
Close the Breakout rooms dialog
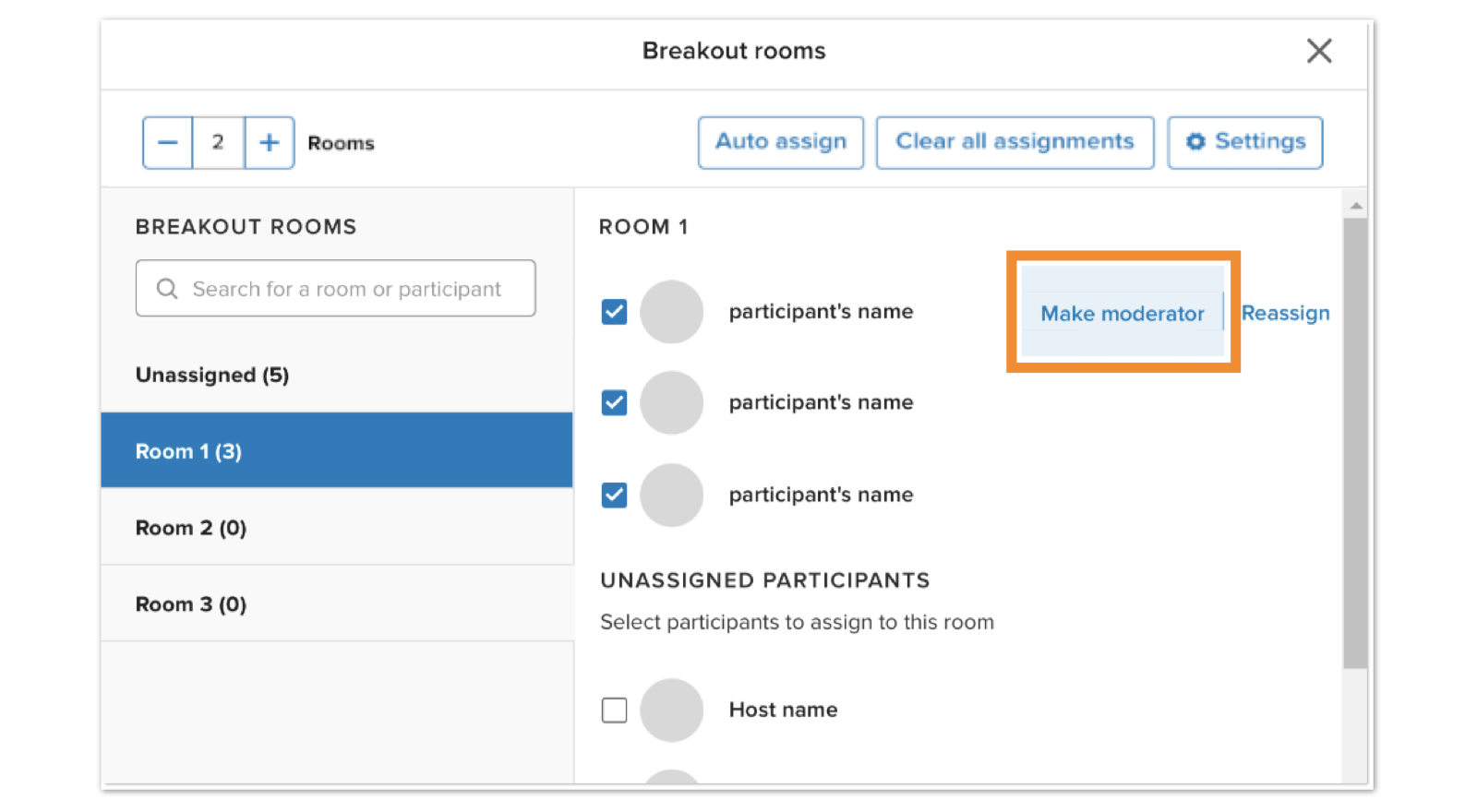pos(1319,51)
